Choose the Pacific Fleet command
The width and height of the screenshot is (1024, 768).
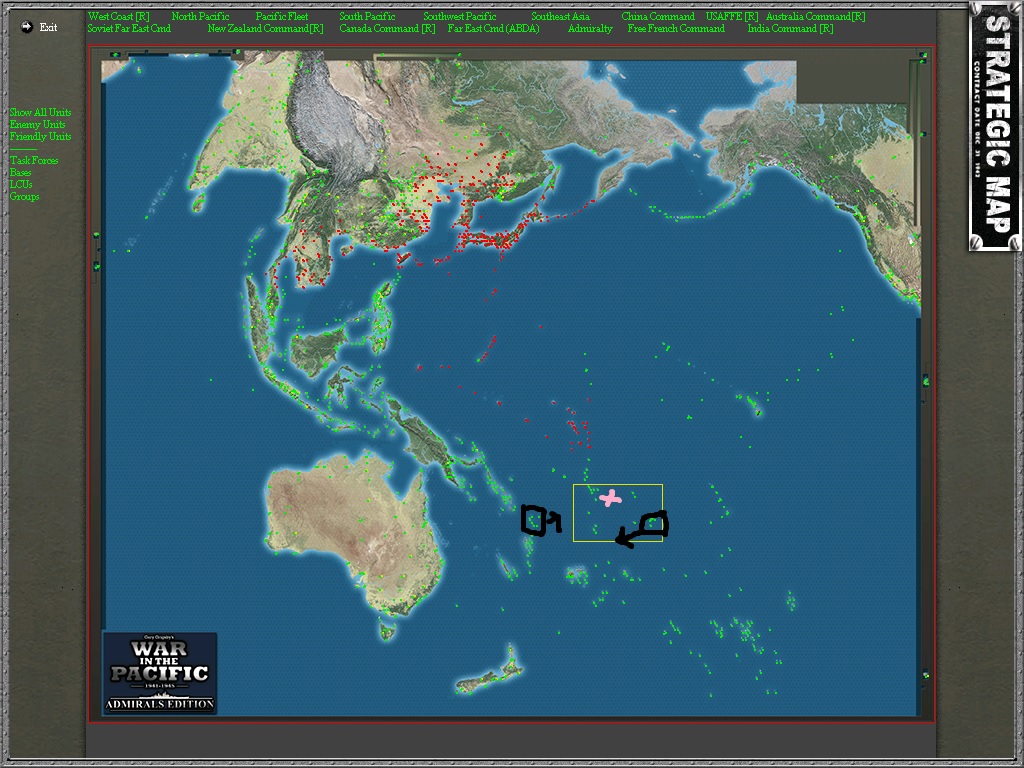tap(282, 16)
